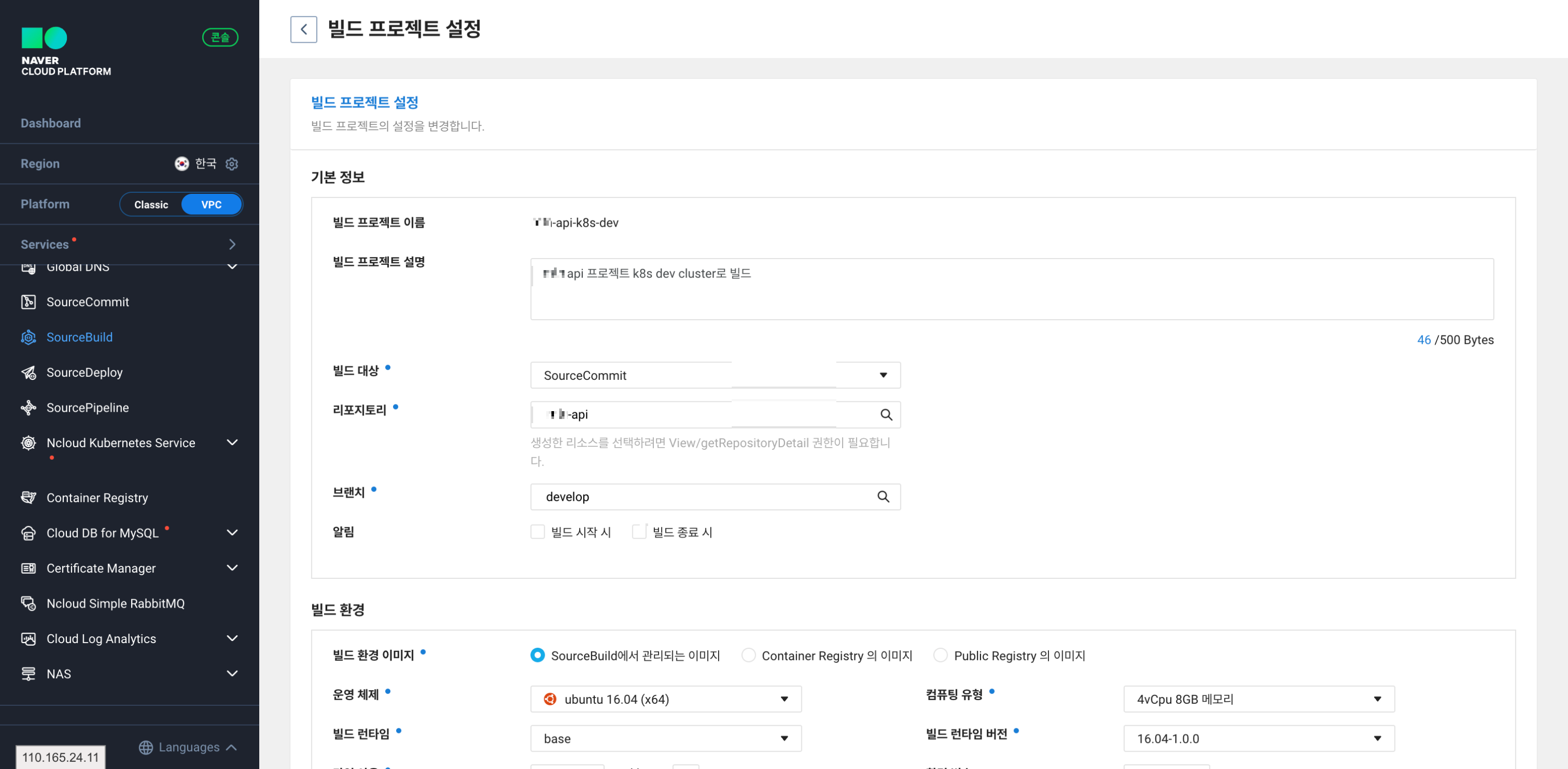Click the Ncloud Simple RabbitMQ icon

[x=28, y=603]
